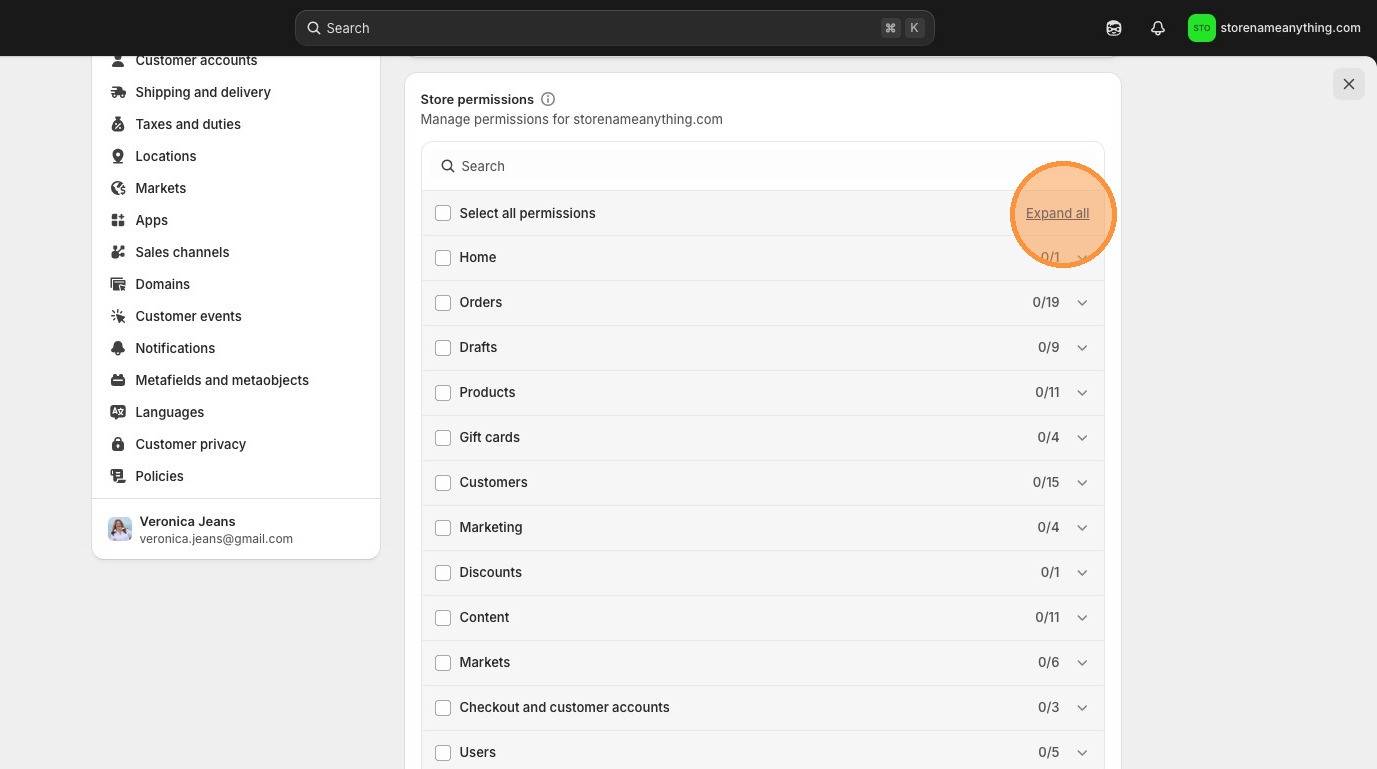Screen dimensions: 1377x769
Task: Check the Drafts permission checkbox
Action: 443,348
